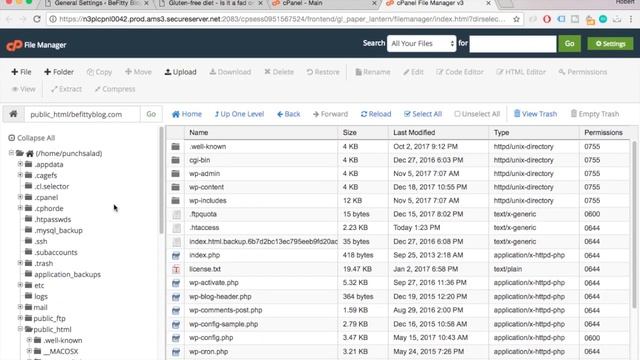Open the HTML Editor

(x=521, y=72)
